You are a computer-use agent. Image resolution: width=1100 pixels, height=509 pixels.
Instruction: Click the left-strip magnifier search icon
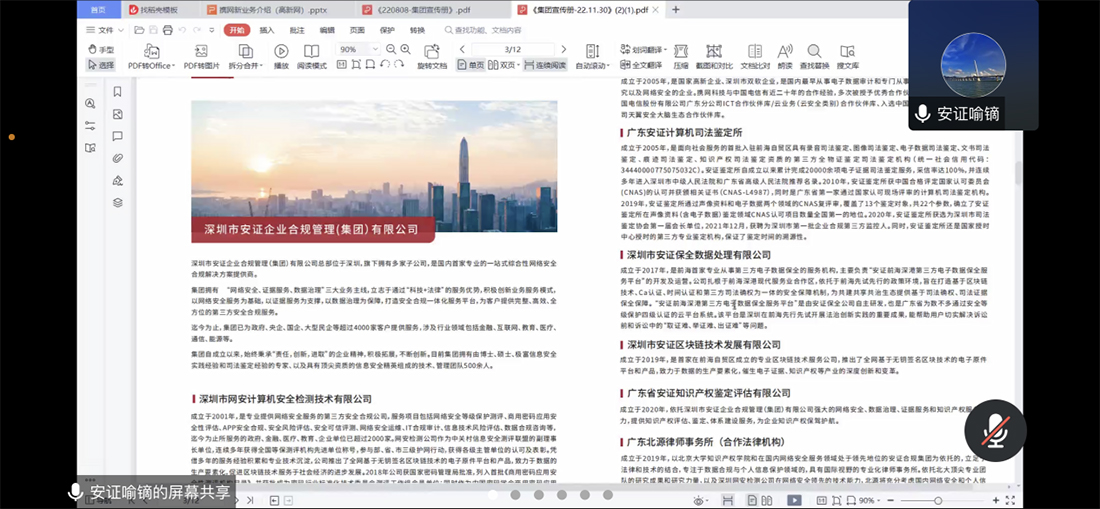pos(90,104)
